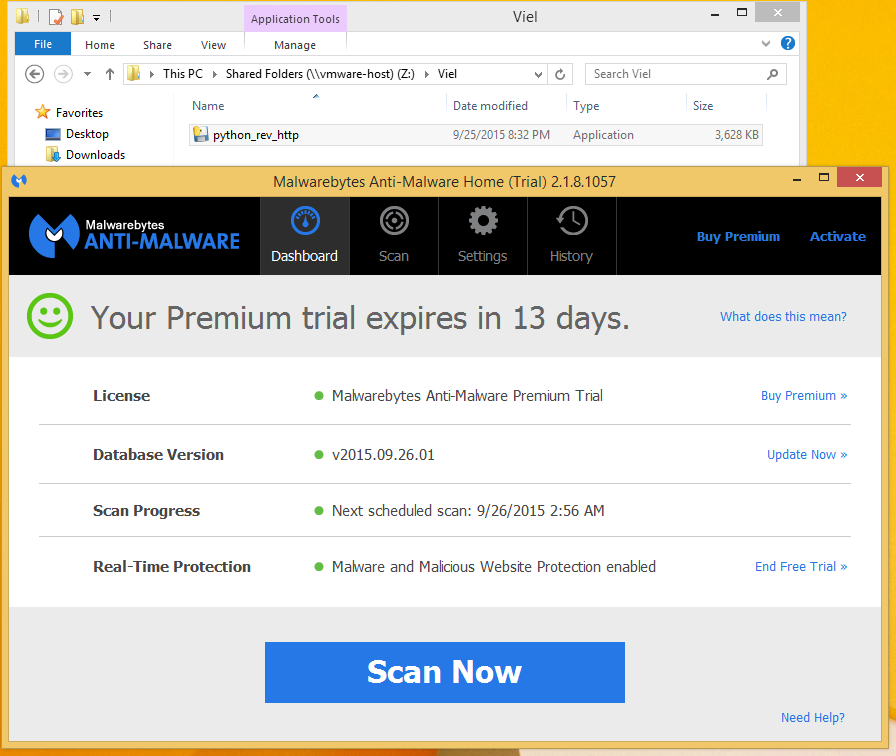Click the Next scheduled scan text

point(468,510)
